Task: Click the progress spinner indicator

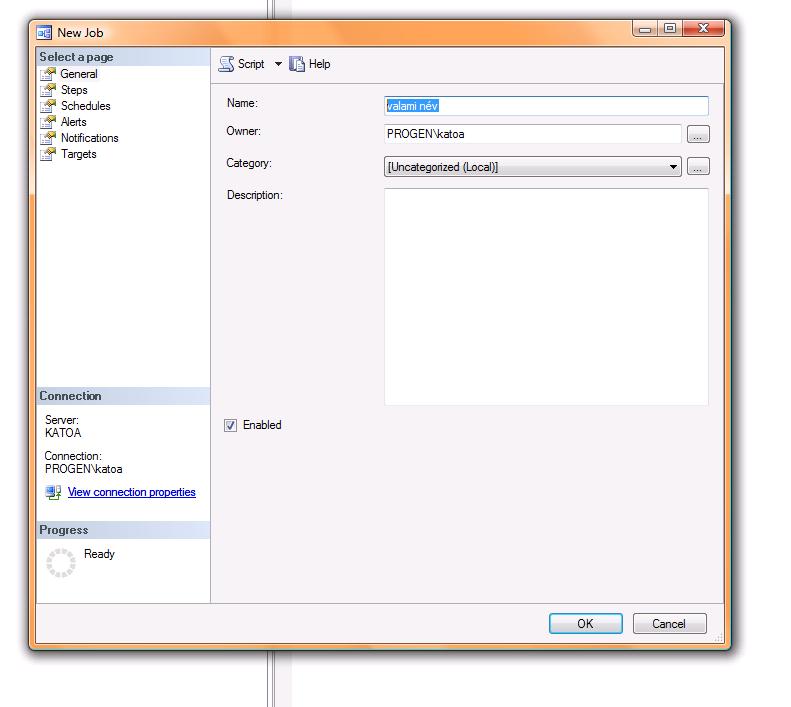Action: click(61, 563)
